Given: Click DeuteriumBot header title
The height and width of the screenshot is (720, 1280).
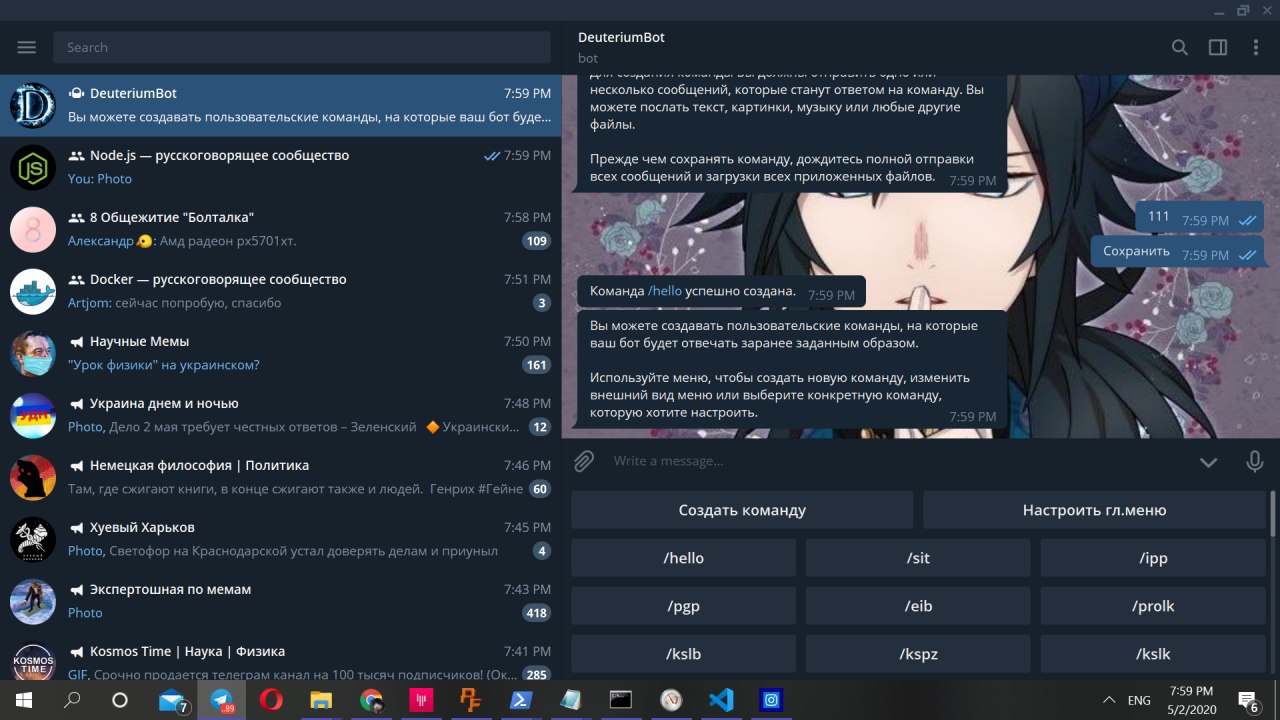Looking at the screenshot, I should 621,37.
